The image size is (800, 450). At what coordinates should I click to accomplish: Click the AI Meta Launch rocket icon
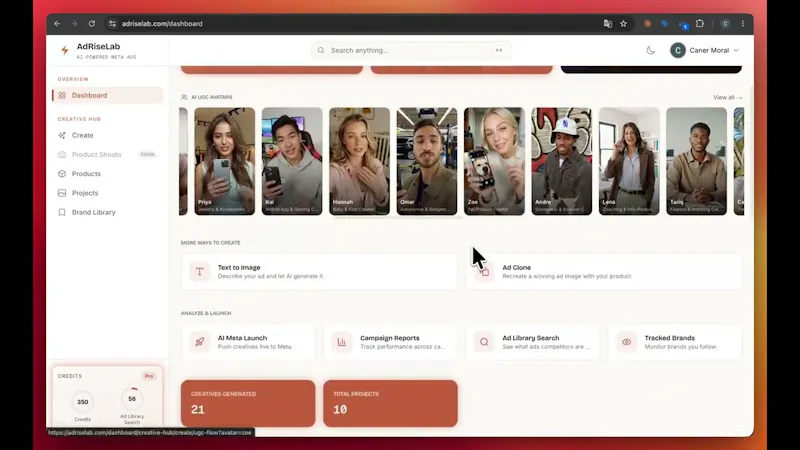click(x=199, y=342)
